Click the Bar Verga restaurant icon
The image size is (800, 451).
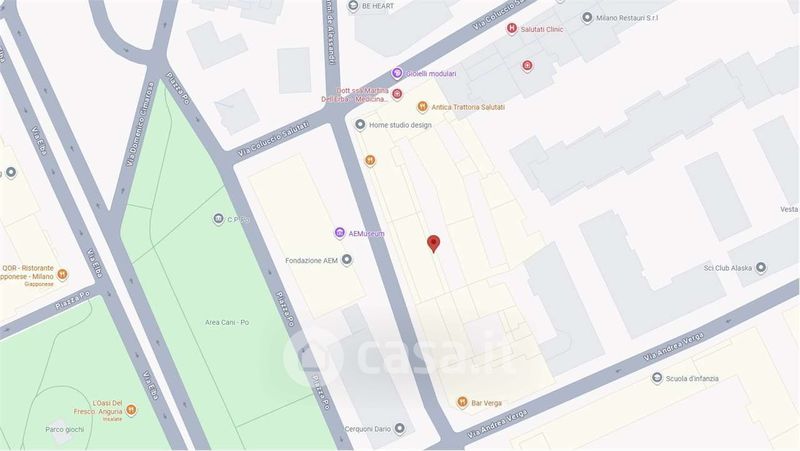[462, 402]
